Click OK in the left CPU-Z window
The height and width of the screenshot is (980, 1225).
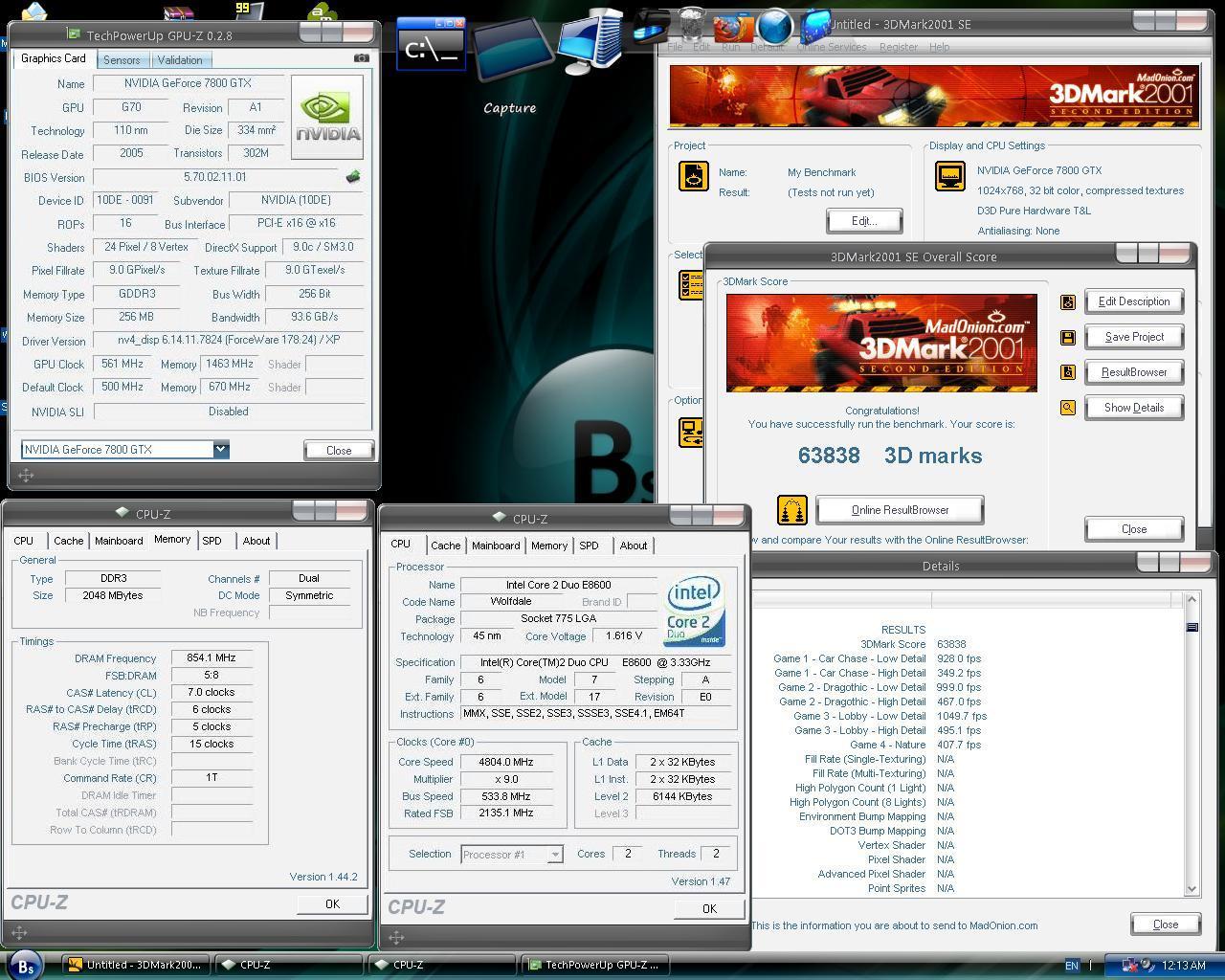(x=332, y=903)
